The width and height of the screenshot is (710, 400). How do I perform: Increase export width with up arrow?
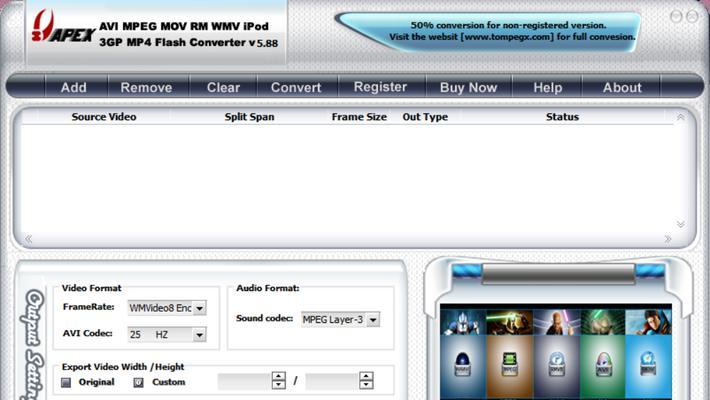point(278,376)
